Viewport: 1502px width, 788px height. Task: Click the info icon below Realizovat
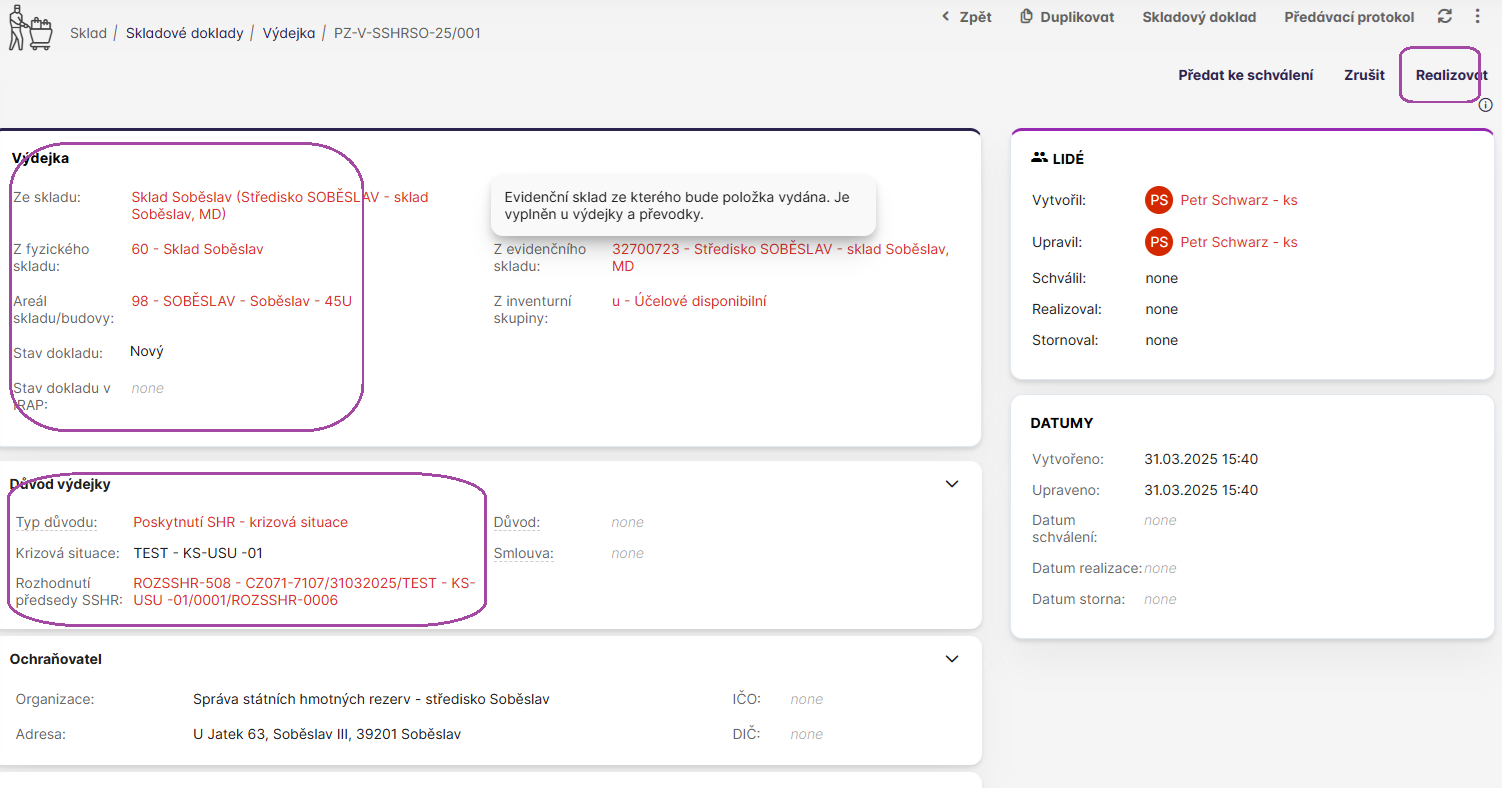click(x=1485, y=105)
